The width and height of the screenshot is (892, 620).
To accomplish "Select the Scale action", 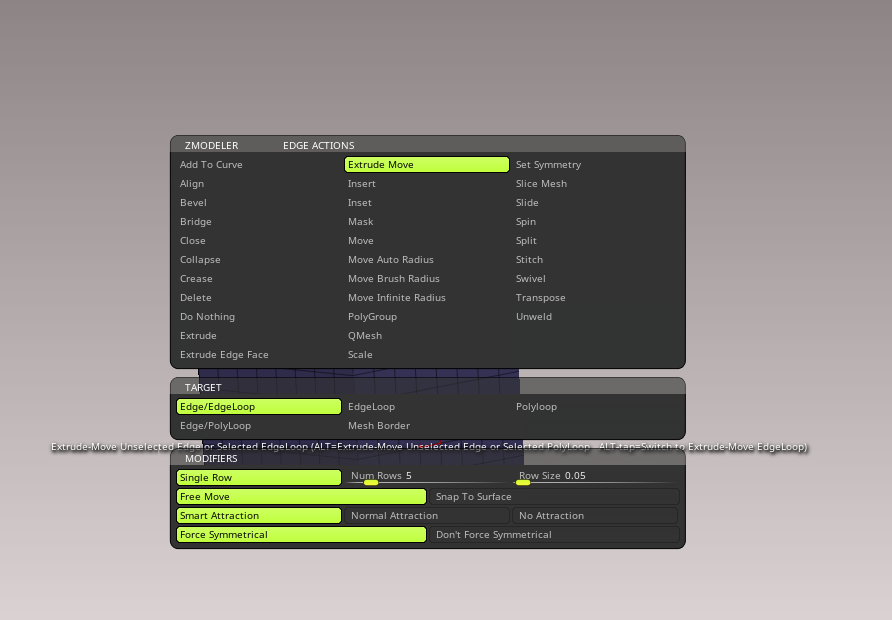I will click(360, 354).
